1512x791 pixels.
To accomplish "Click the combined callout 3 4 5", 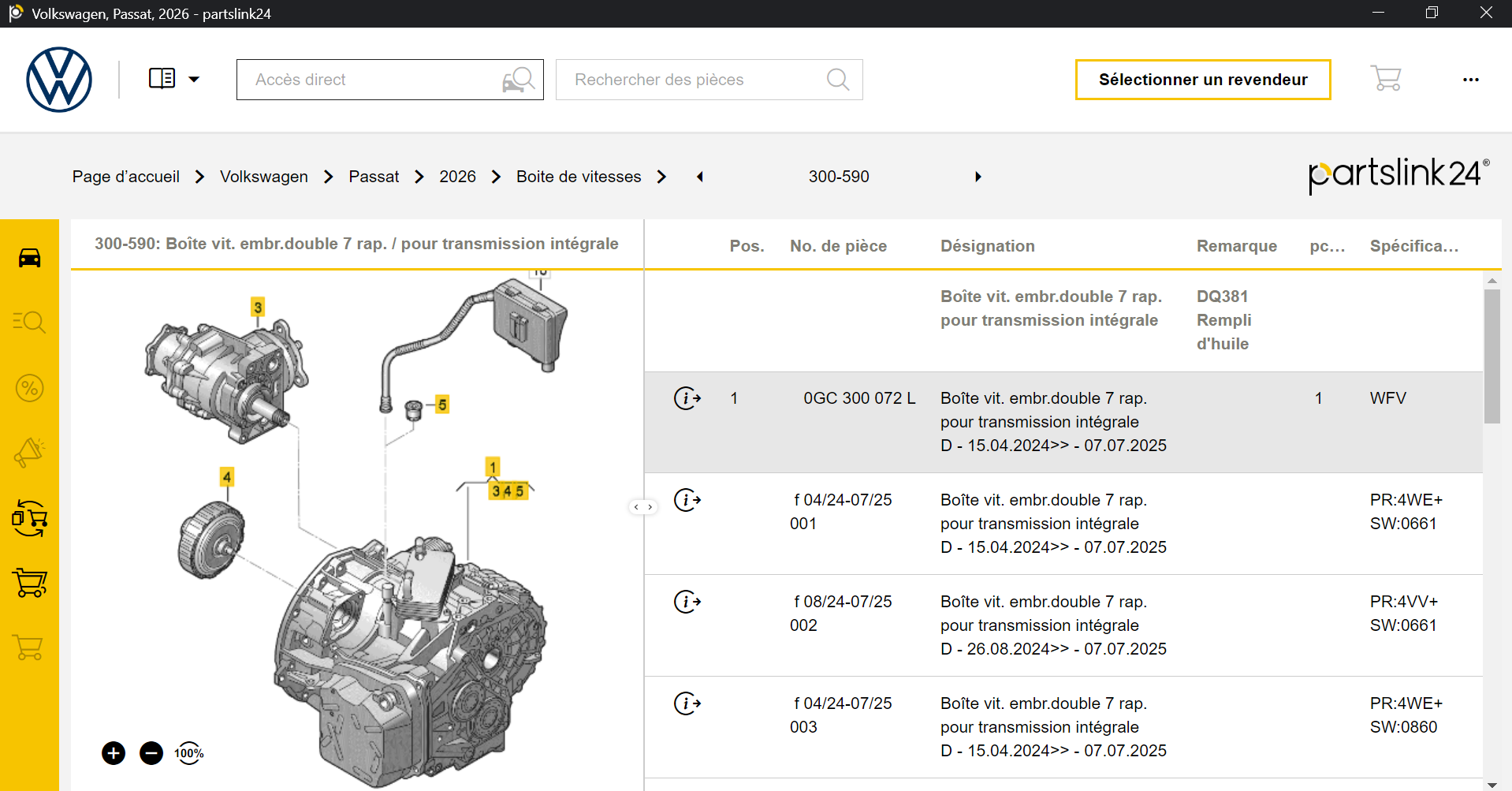I will pos(508,491).
